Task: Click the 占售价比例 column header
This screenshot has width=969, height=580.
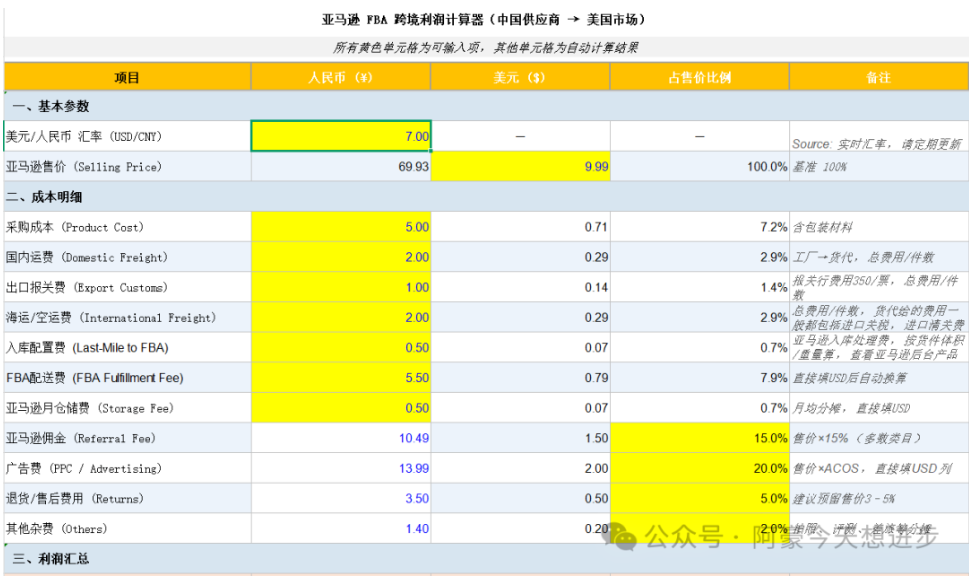Action: (700, 77)
